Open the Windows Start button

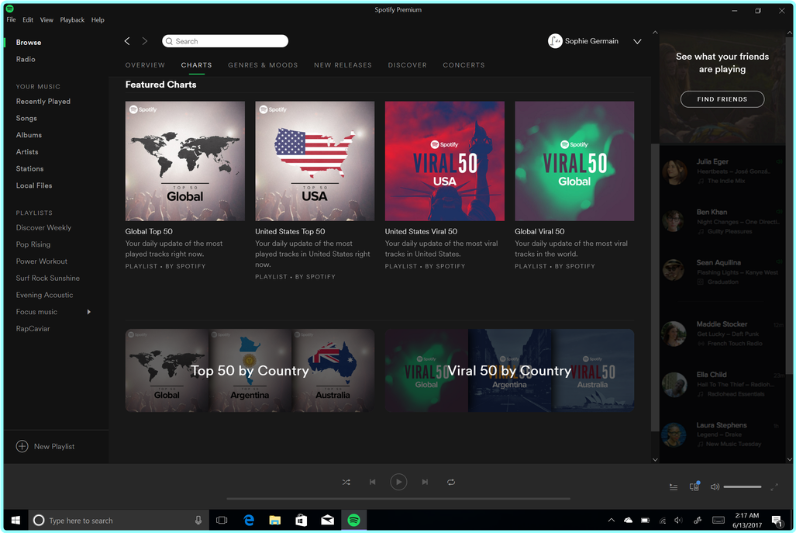15,520
